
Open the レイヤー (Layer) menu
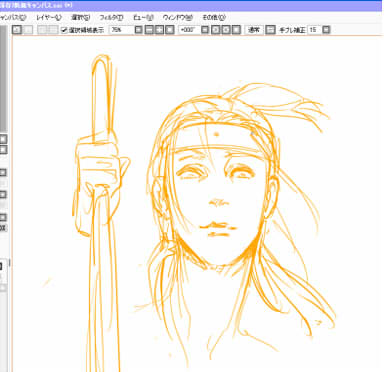click(49, 17)
